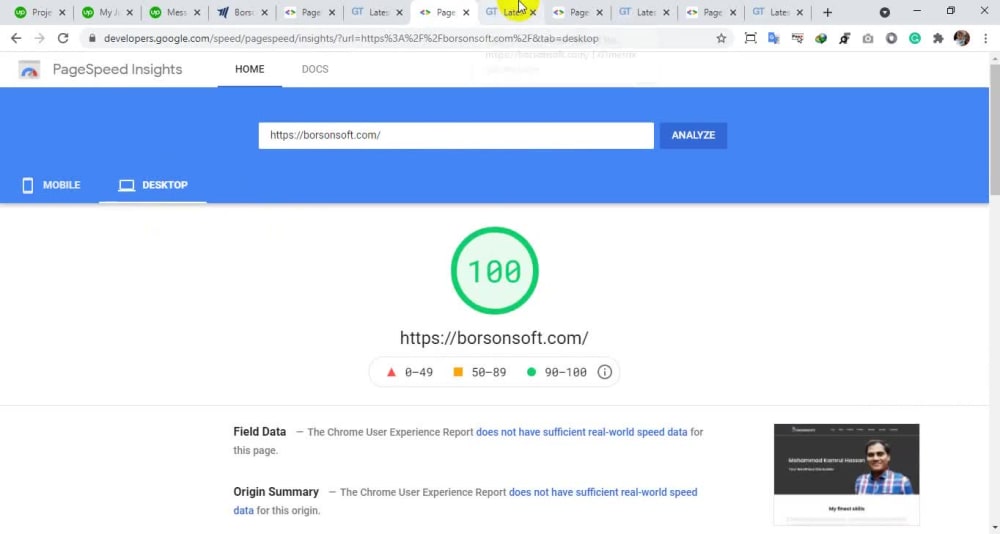
Task: Close the 'My Jo' Upwork tab
Action: pos(129,12)
